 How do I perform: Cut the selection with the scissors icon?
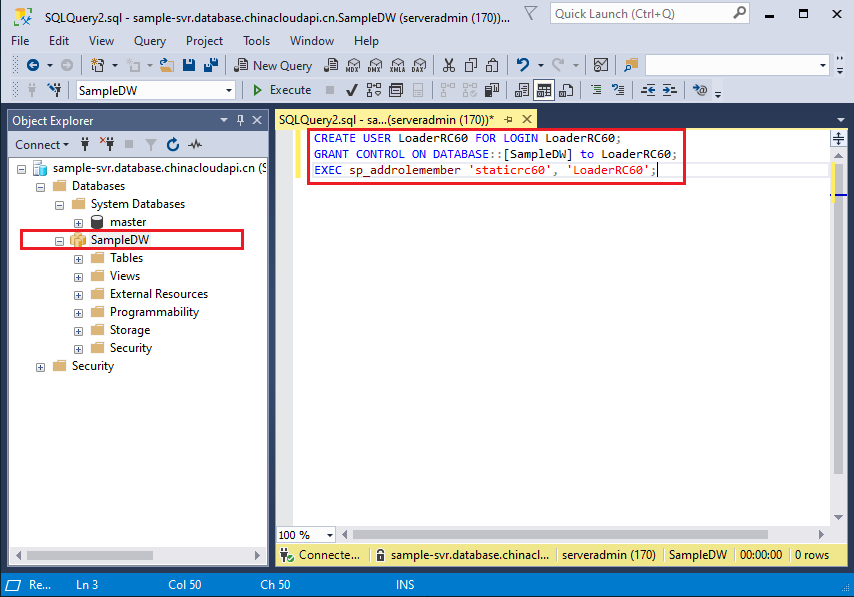448,65
